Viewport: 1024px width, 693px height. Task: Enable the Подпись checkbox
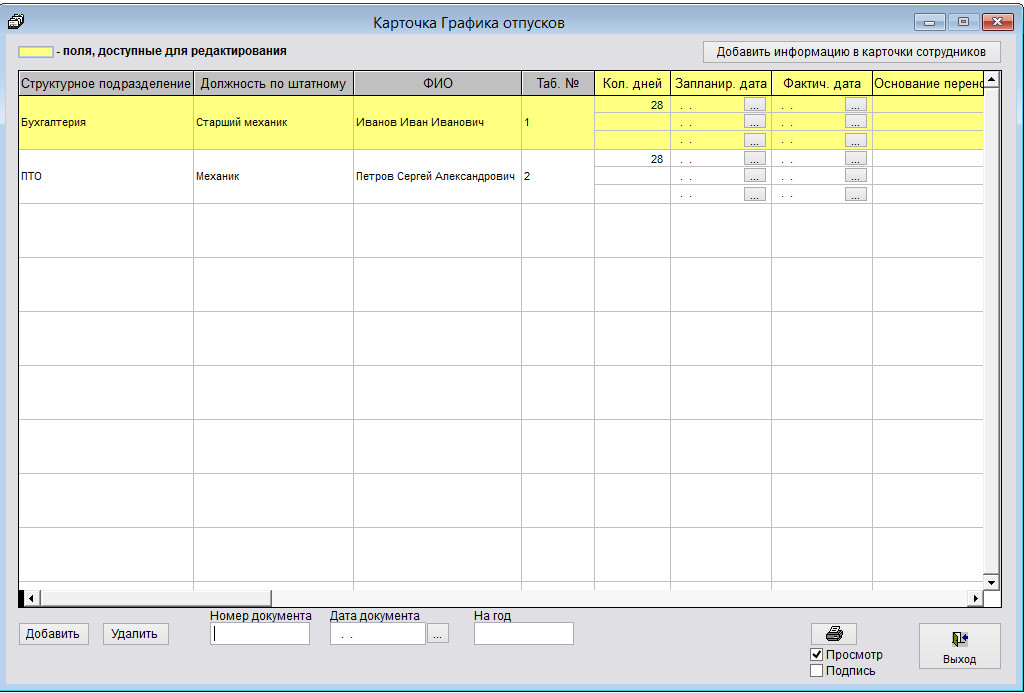[817, 671]
